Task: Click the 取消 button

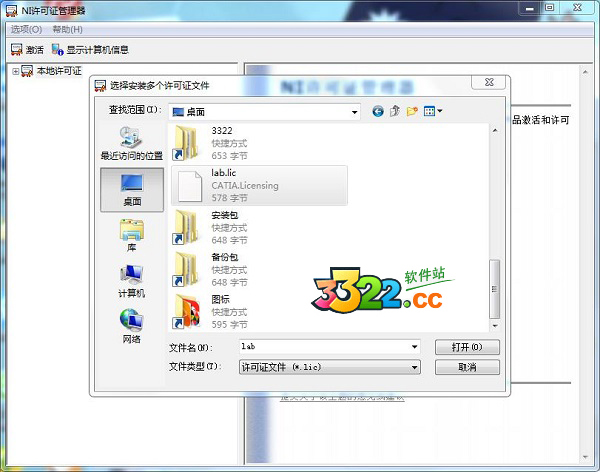Action: [467, 367]
